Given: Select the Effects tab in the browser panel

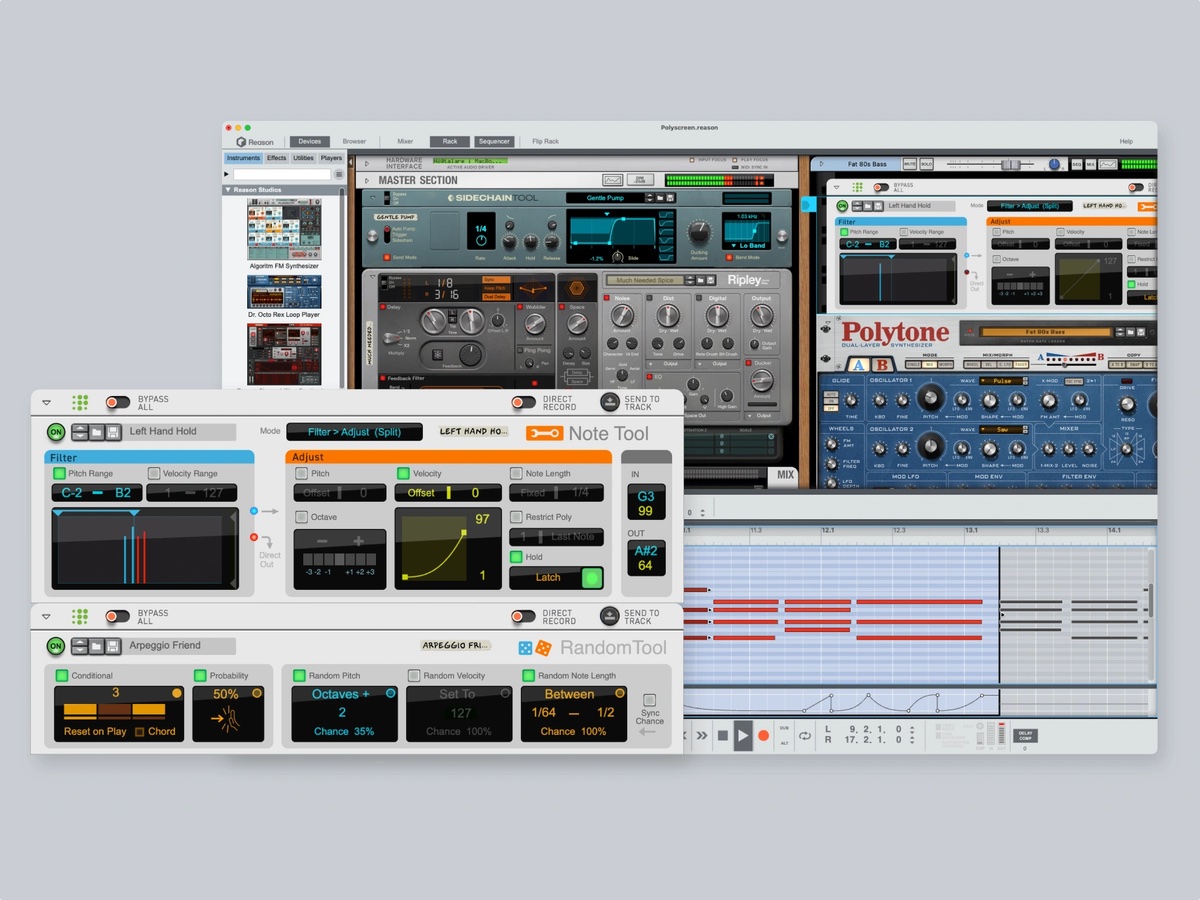Looking at the screenshot, I should [x=276, y=157].
